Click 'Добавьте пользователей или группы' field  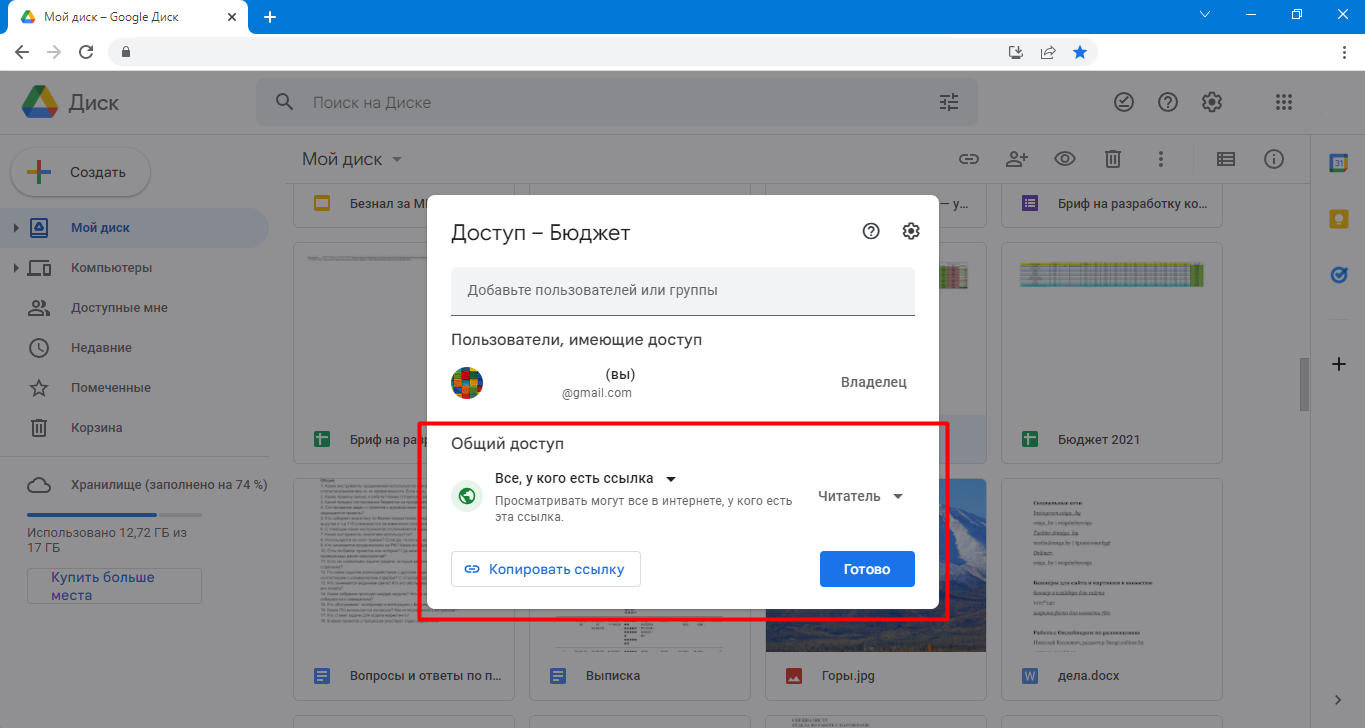(x=683, y=291)
